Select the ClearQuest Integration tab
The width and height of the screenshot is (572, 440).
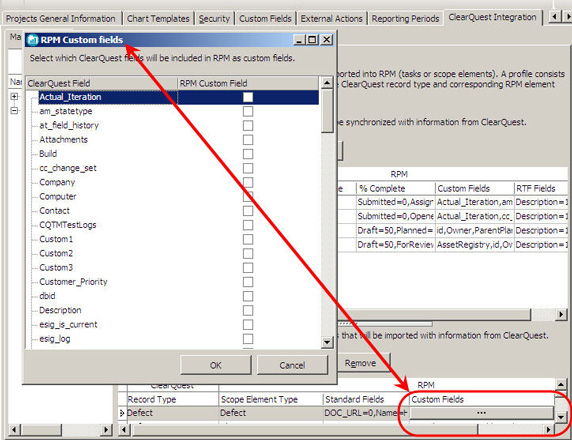click(x=492, y=17)
